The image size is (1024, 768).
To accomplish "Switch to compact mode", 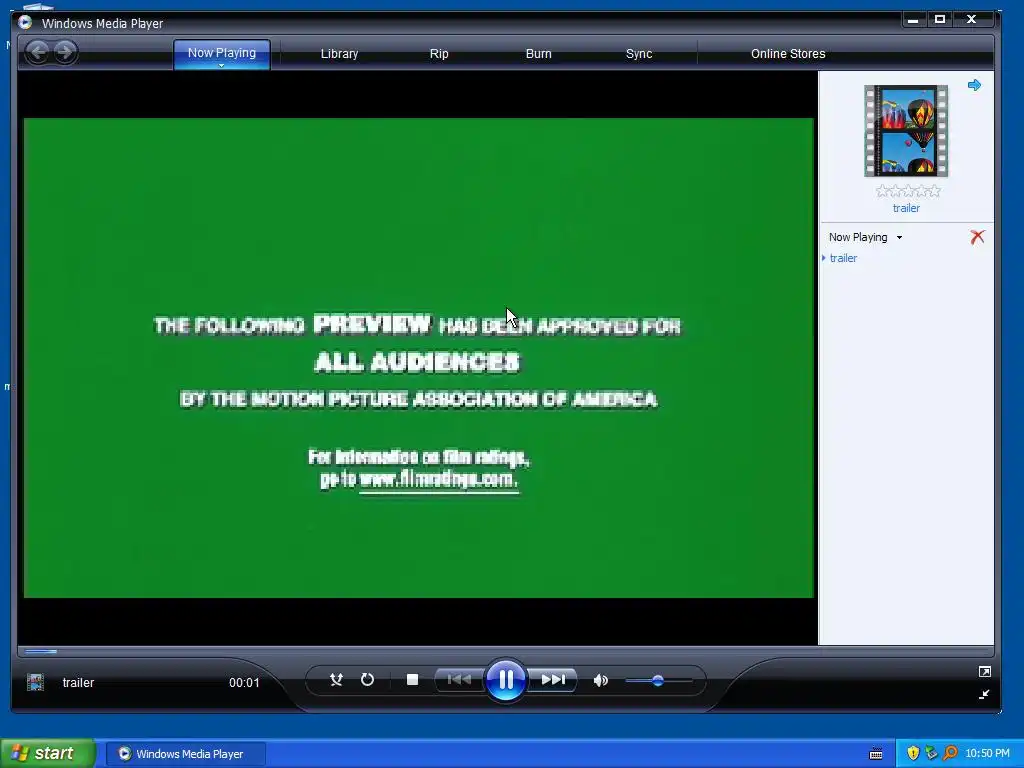I will pos(984,694).
